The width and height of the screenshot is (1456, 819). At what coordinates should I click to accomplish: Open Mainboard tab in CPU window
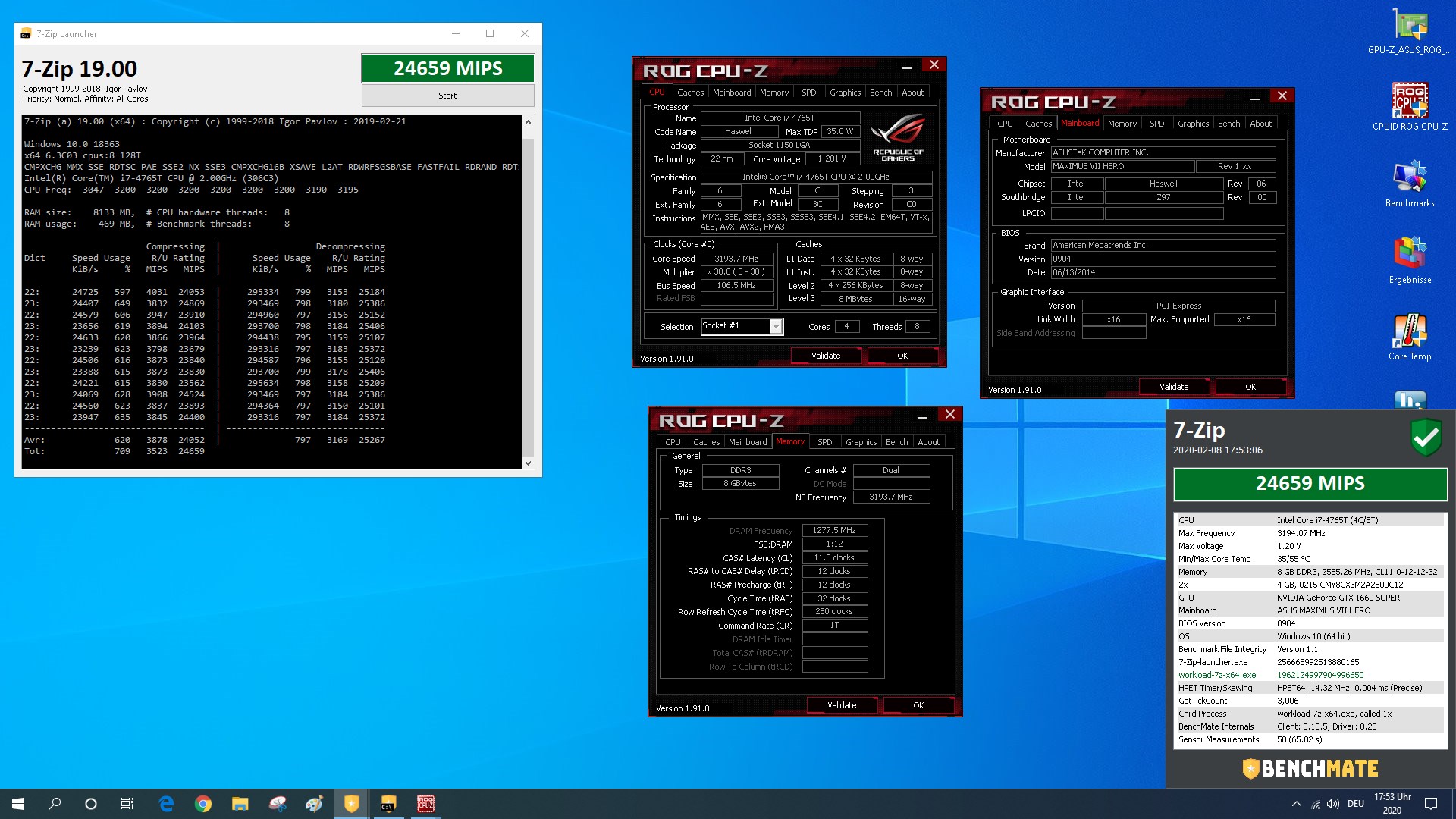coord(732,93)
